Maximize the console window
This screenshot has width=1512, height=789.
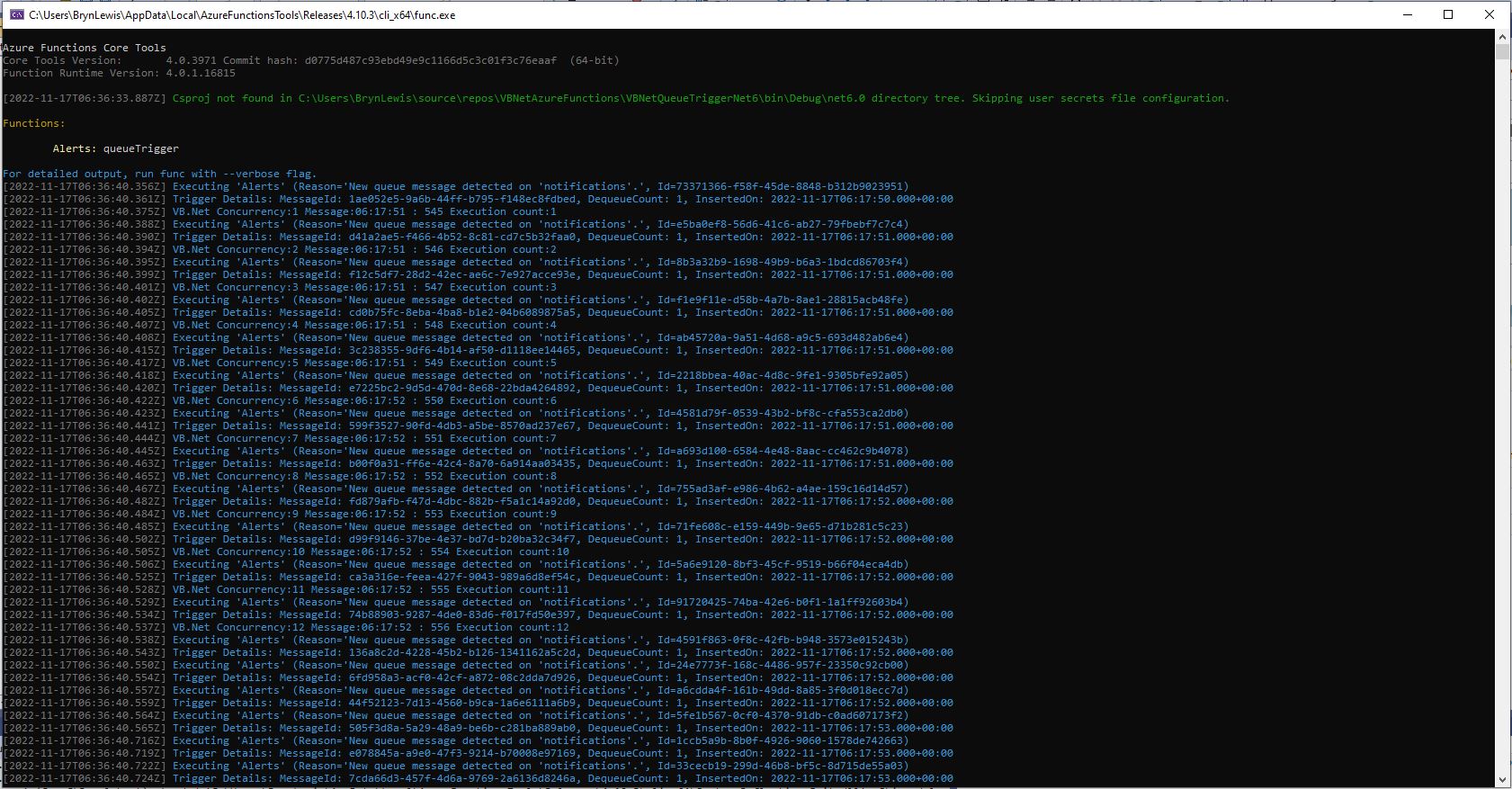point(1448,14)
